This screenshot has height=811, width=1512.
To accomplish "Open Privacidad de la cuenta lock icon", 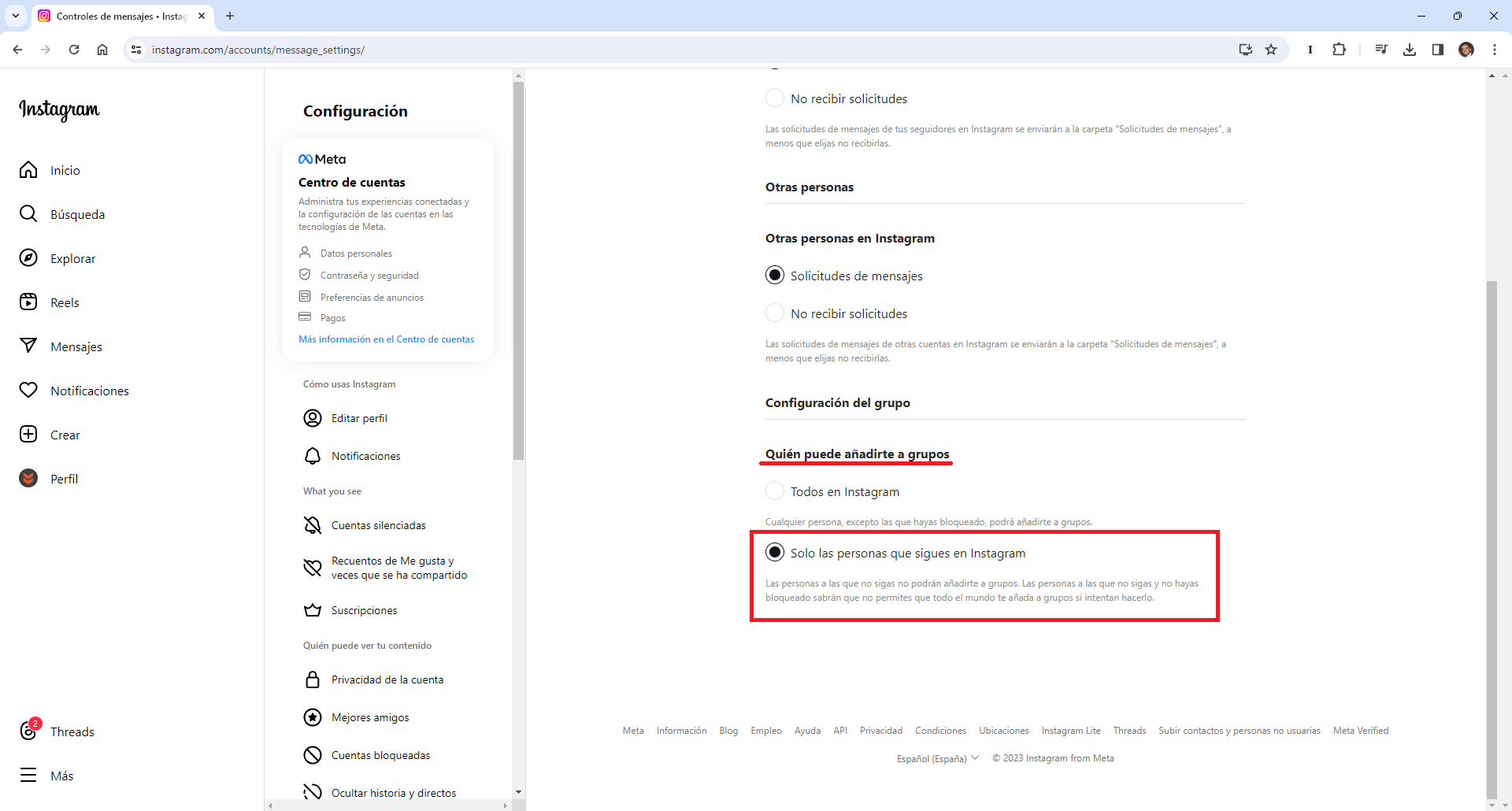I will point(313,680).
